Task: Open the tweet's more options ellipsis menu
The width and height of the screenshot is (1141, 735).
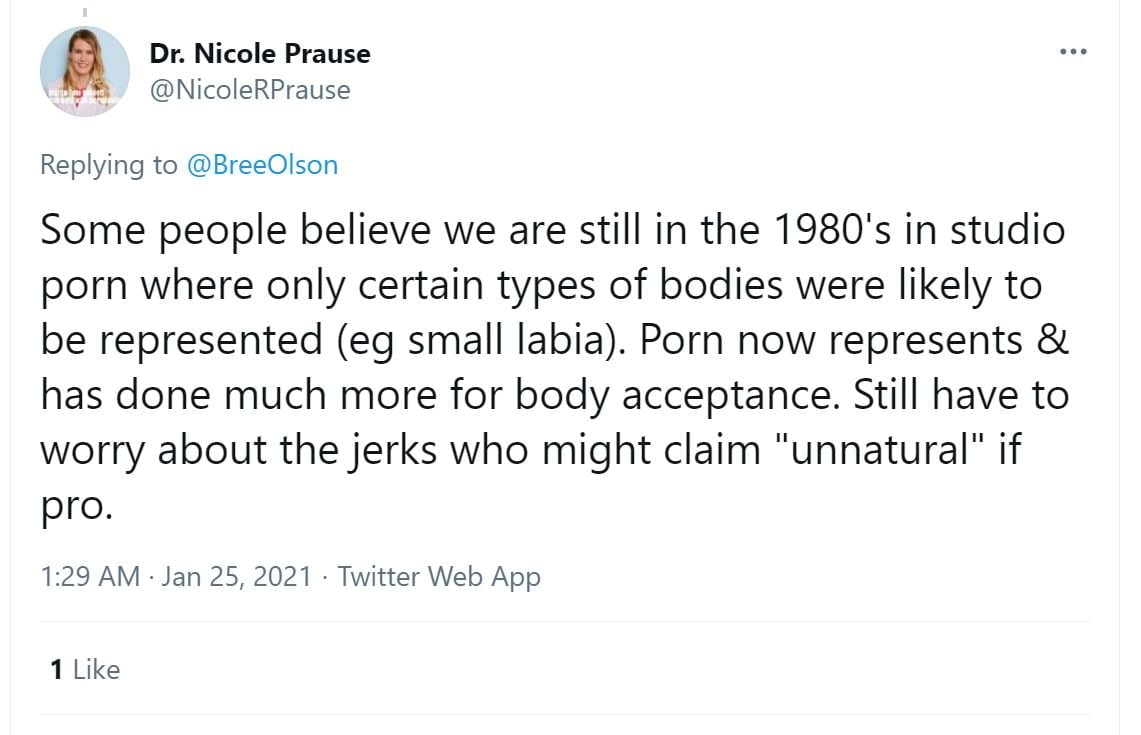Action: click(x=1072, y=51)
